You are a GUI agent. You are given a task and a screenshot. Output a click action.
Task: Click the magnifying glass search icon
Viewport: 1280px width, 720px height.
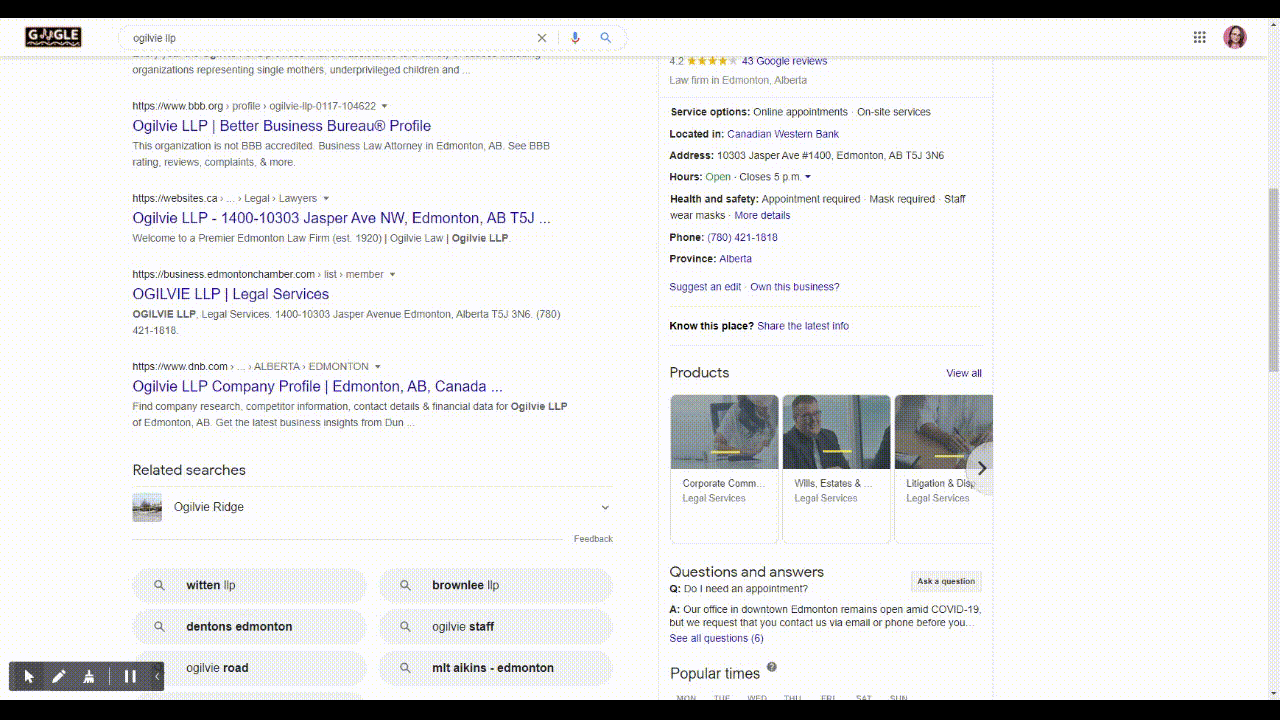606,38
